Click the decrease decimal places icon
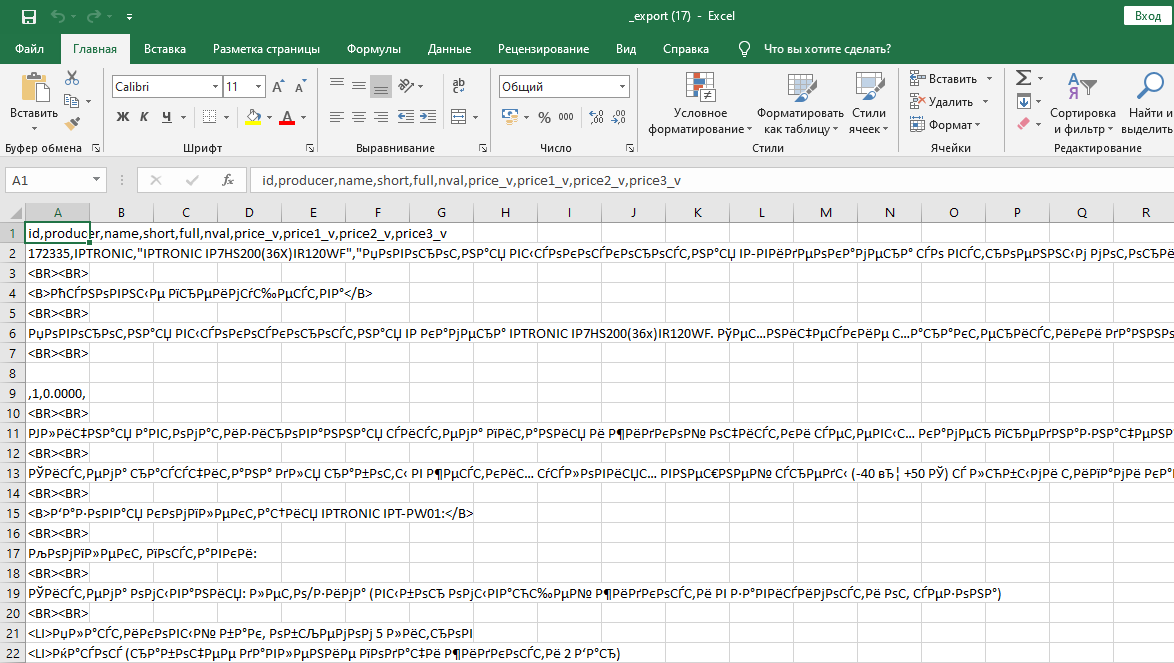The width and height of the screenshot is (1174, 663). point(618,117)
